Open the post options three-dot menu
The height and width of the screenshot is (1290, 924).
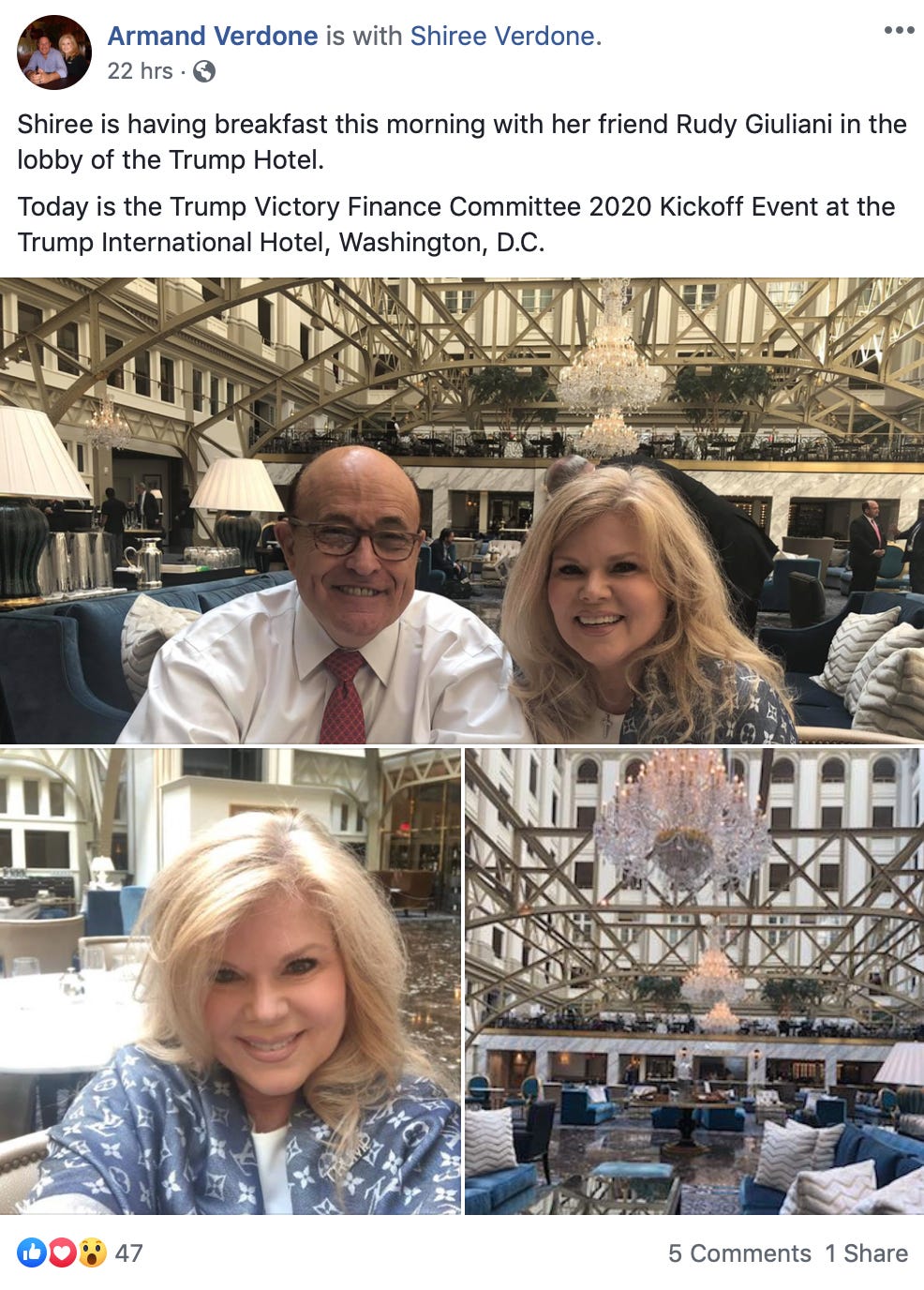click(899, 31)
